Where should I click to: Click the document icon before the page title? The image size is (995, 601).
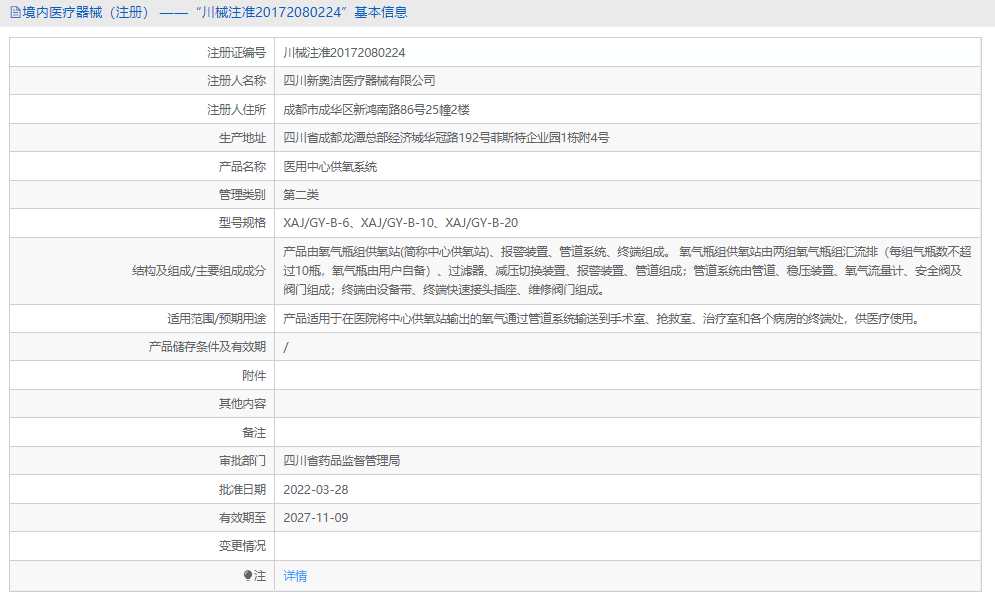[14, 12]
